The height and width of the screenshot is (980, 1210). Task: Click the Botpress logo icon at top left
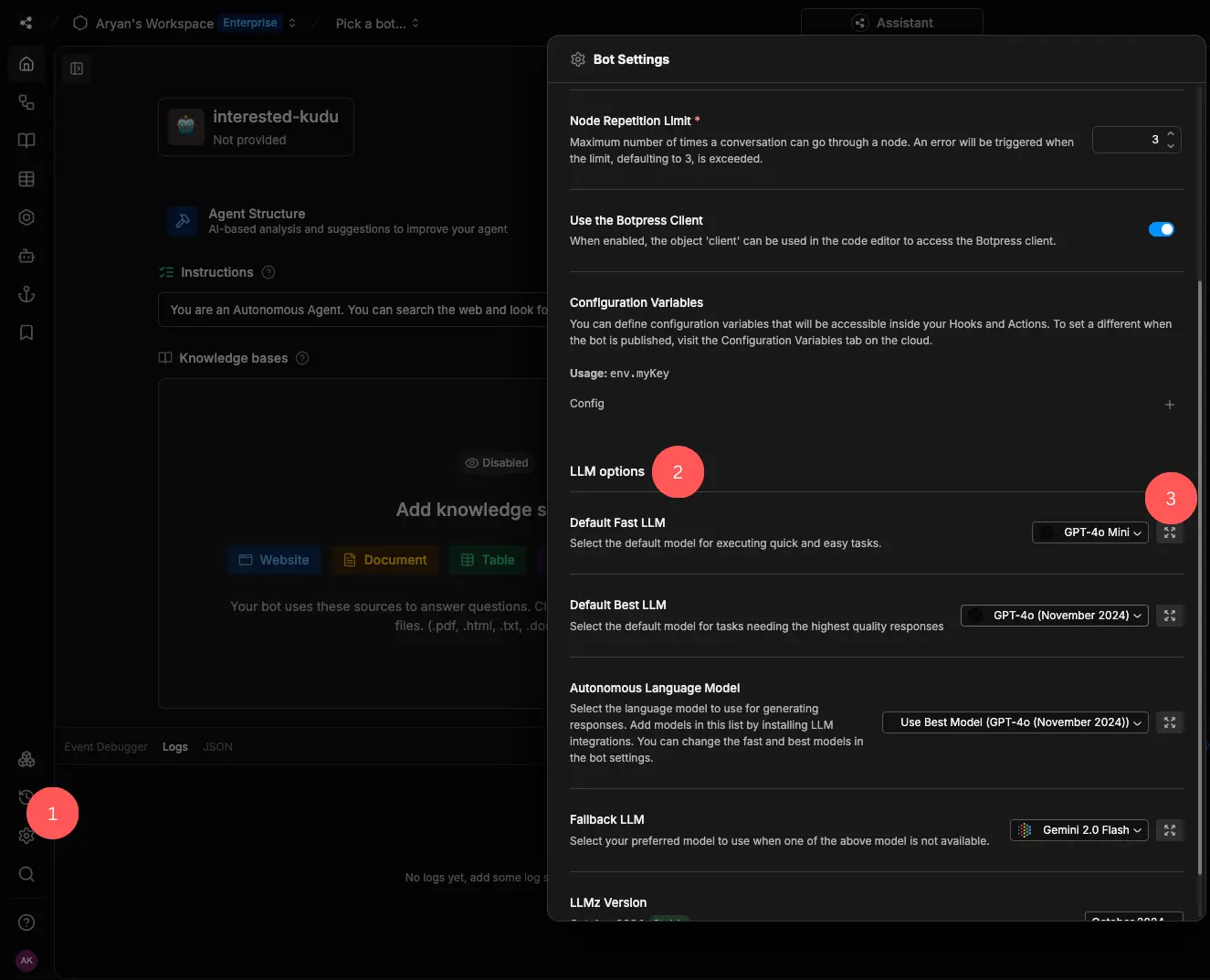tap(26, 23)
